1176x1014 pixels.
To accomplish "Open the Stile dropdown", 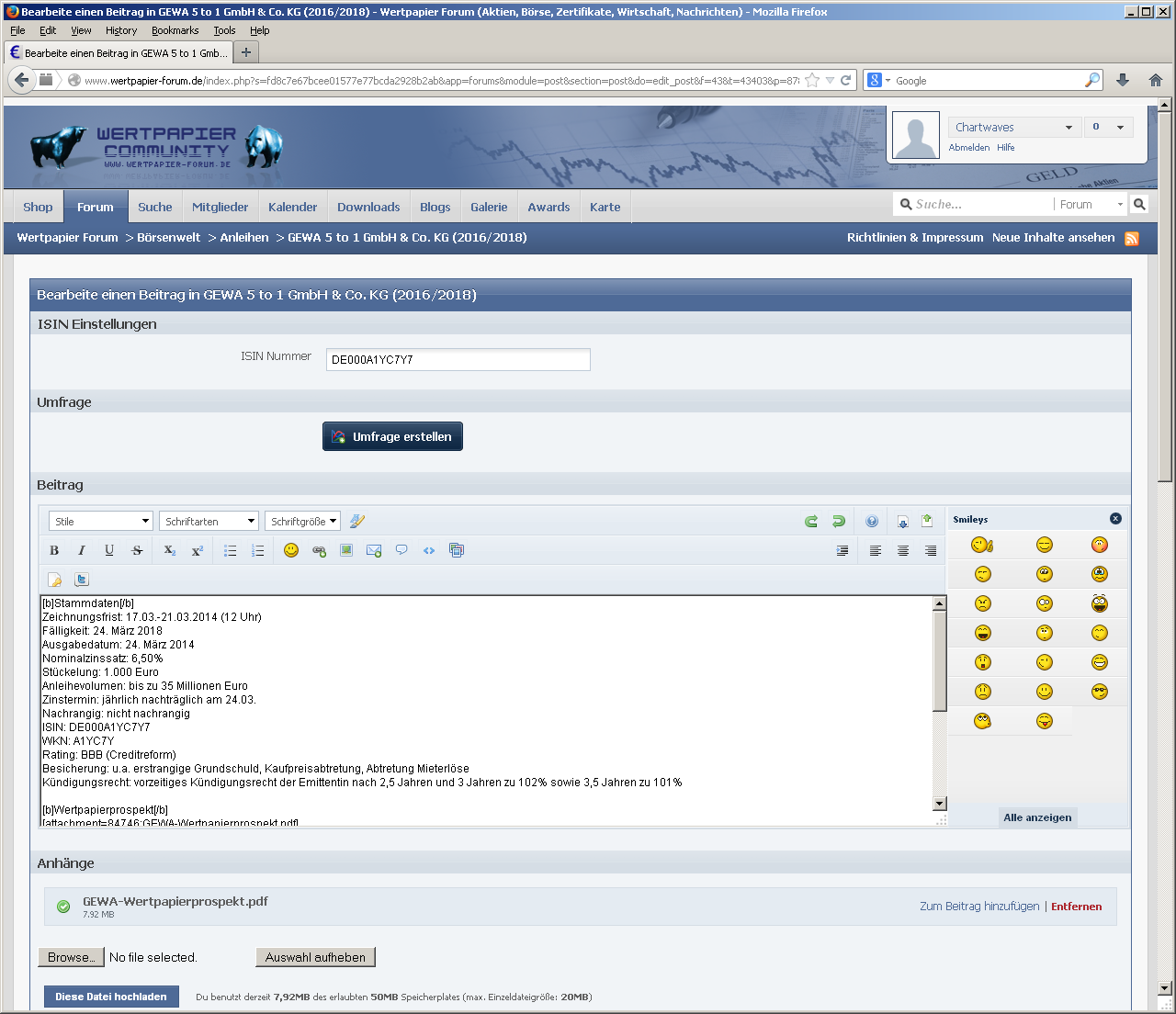I will 101,521.
